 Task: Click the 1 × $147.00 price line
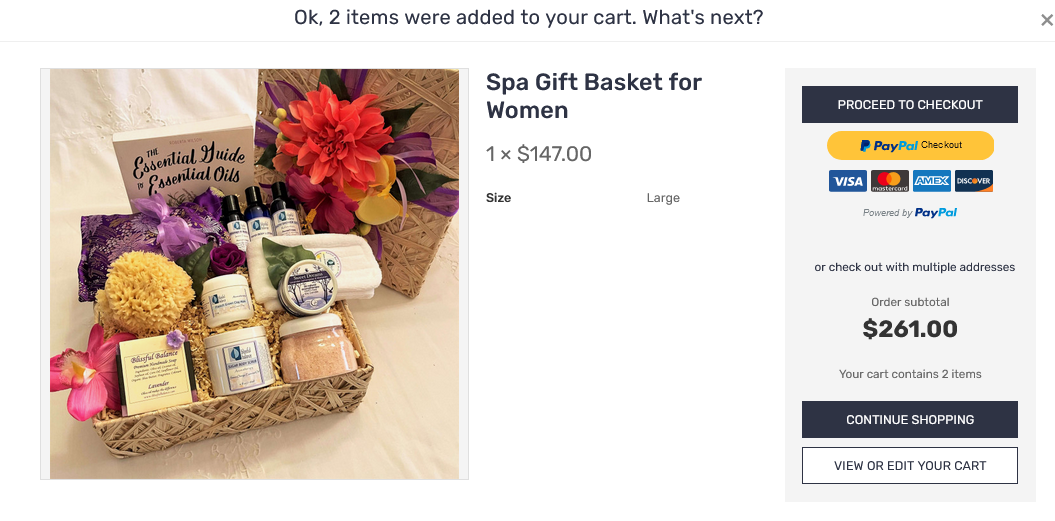tap(539, 154)
